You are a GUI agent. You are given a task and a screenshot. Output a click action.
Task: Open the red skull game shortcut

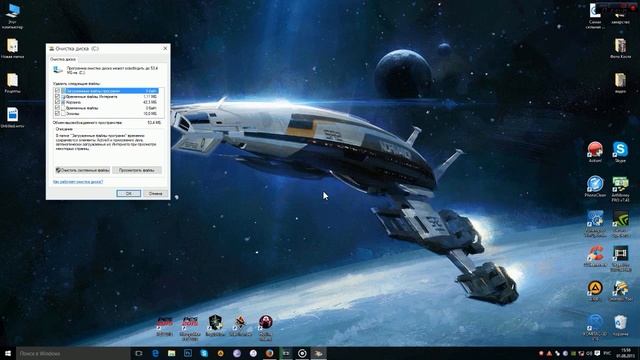coord(265,327)
